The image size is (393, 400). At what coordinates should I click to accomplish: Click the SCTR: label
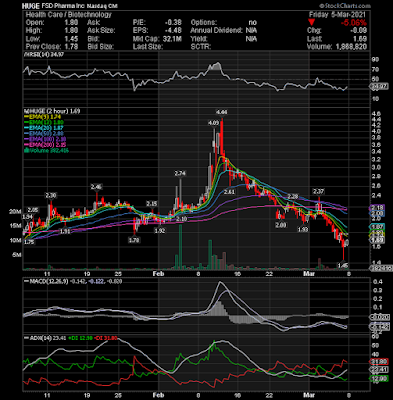click(201, 46)
